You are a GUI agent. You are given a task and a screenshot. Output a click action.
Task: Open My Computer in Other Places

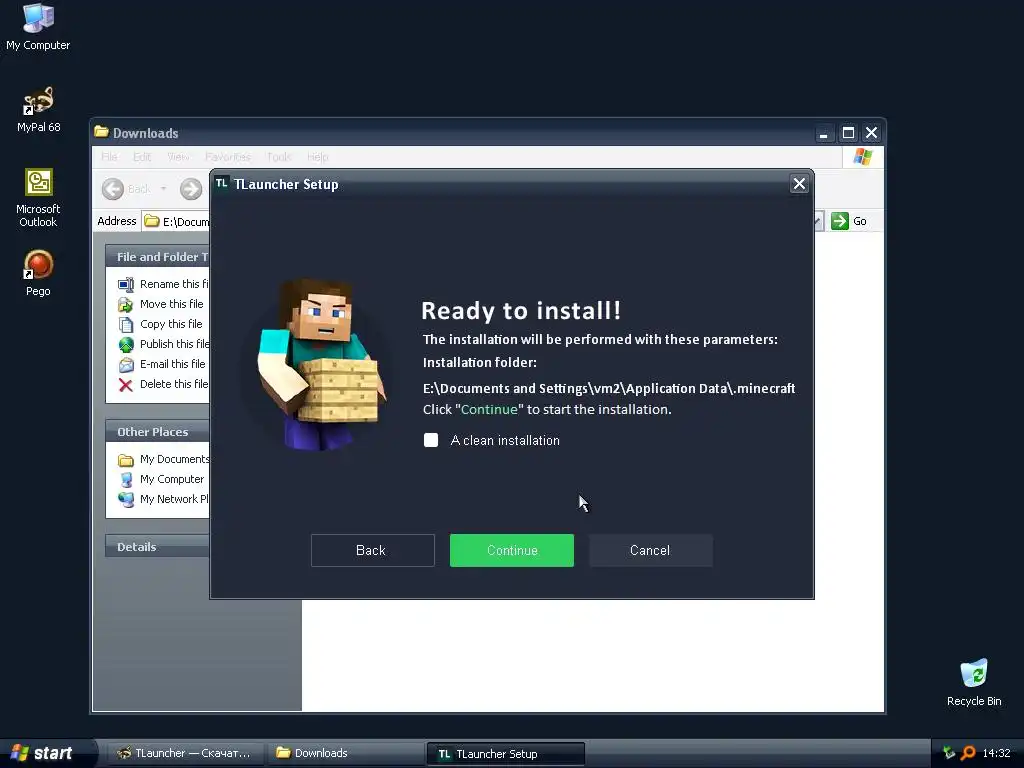[172, 479]
